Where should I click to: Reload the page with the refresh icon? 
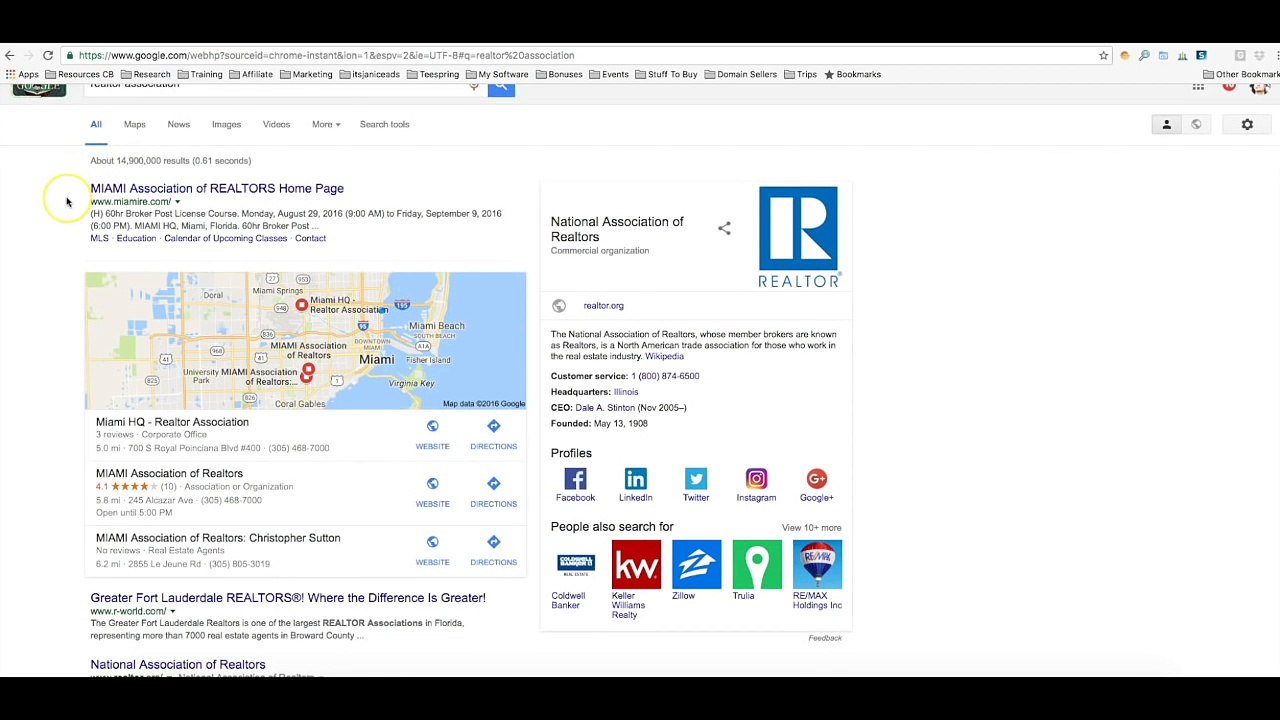coord(47,56)
